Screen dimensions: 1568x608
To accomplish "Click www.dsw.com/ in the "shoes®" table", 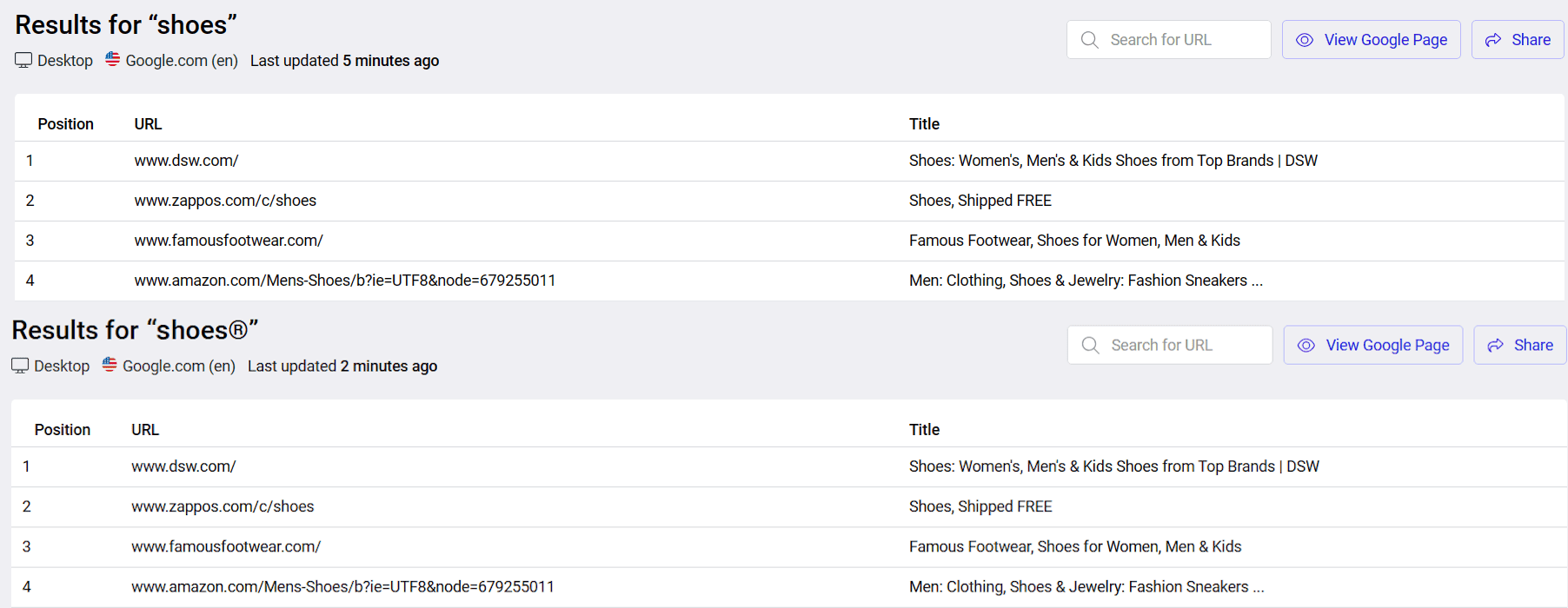I will pos(183,466).
